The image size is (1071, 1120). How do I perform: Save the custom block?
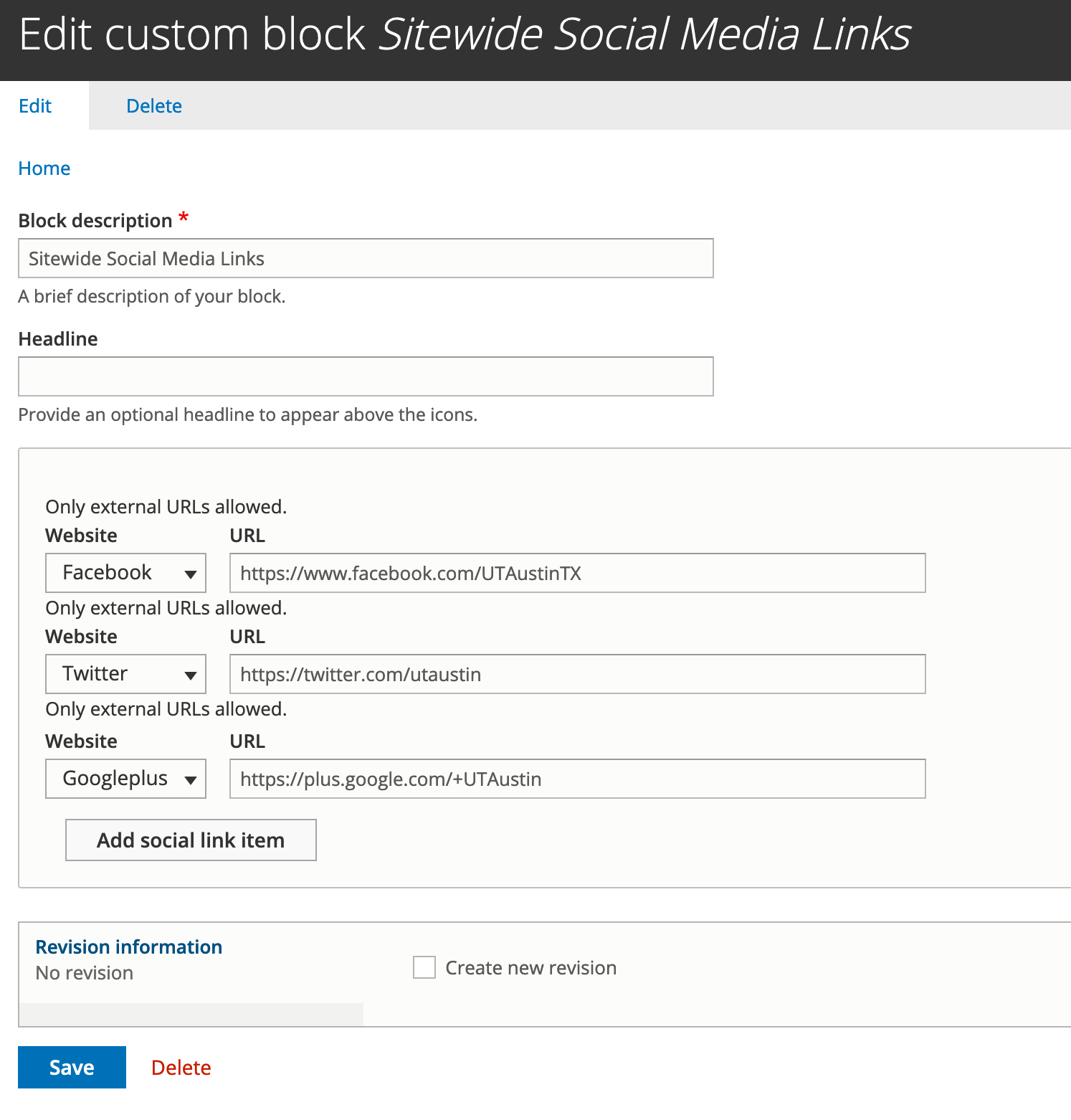72,1068
